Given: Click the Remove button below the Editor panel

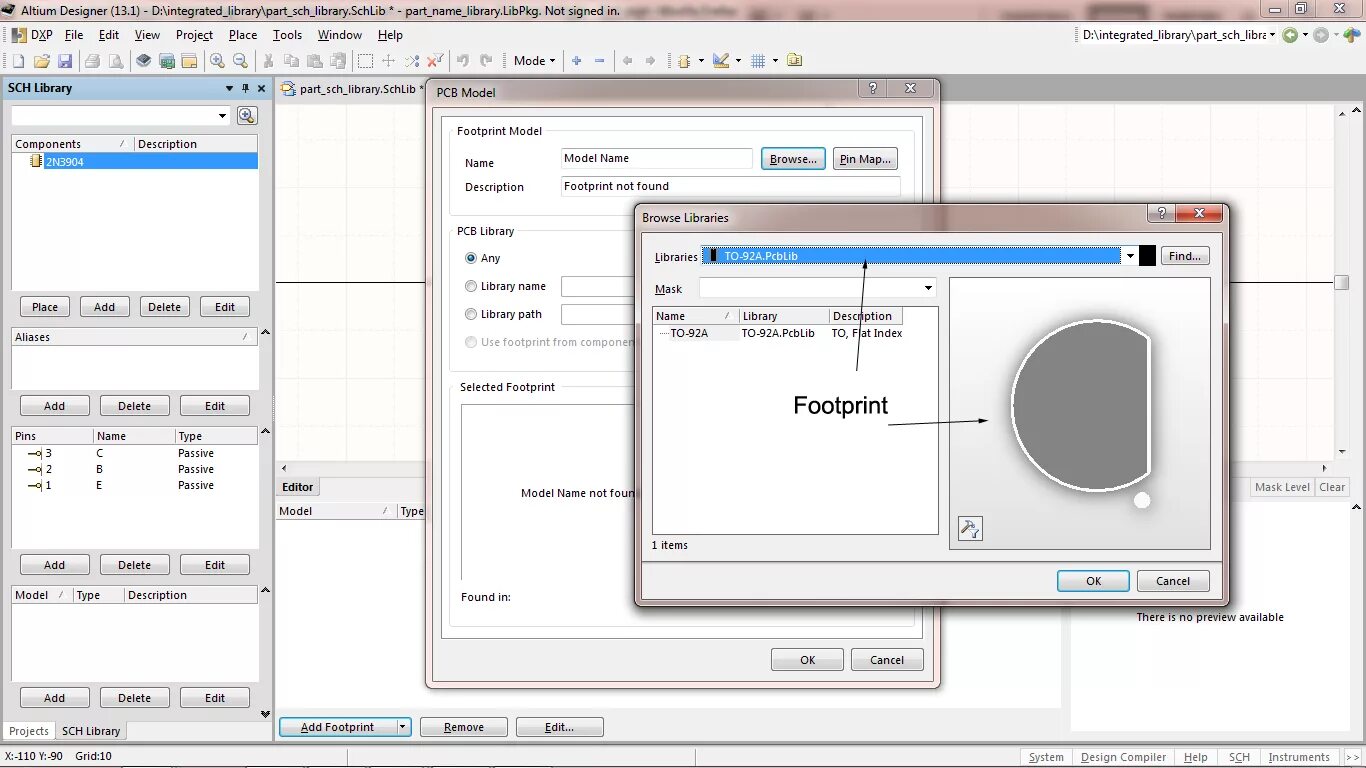Looking at the screenshot, I should (x=464, y=727).
